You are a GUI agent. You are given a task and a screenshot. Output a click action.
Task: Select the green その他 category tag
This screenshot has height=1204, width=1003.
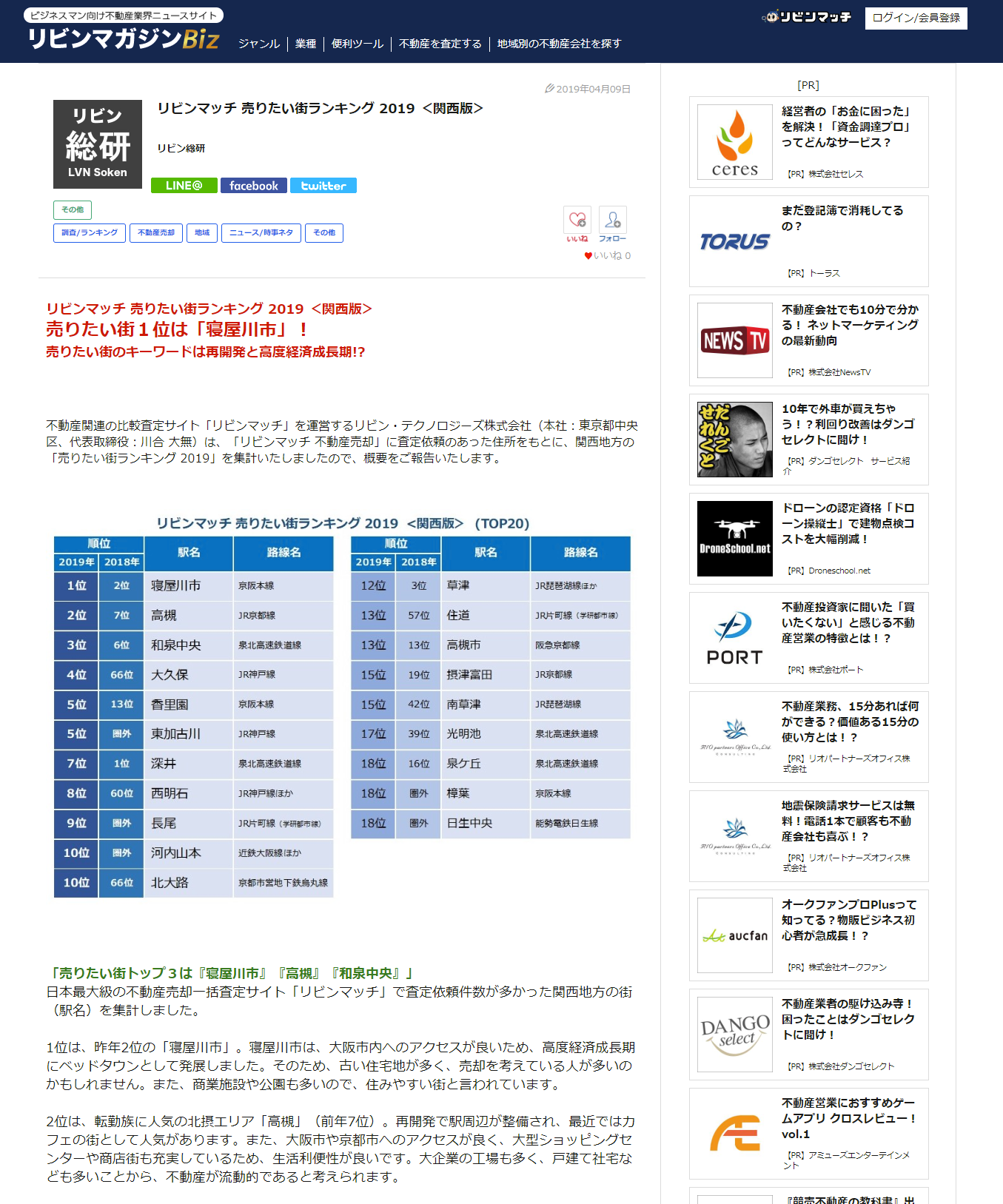[73, 210]
